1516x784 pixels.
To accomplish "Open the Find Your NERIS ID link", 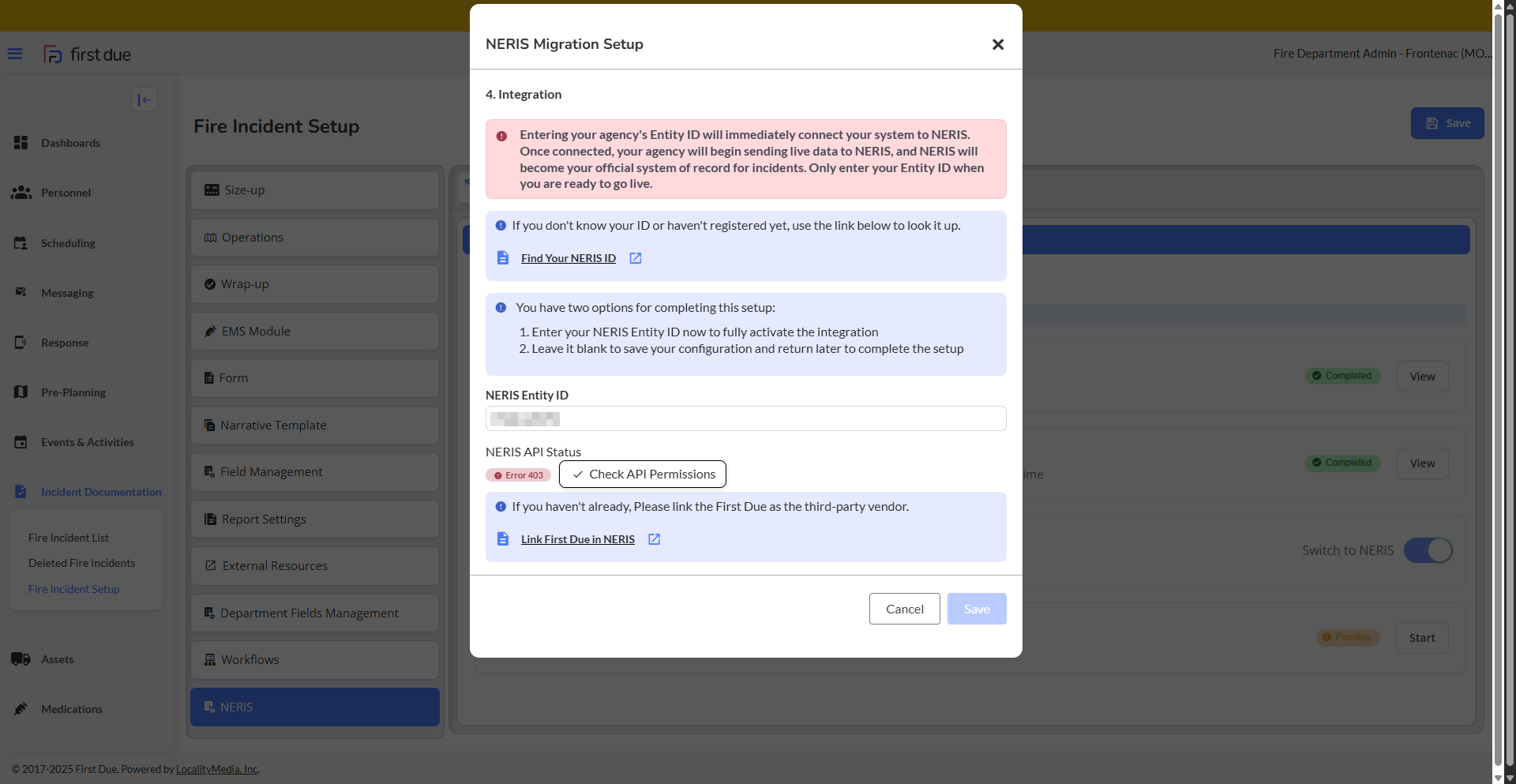I will tap(568, 258).
